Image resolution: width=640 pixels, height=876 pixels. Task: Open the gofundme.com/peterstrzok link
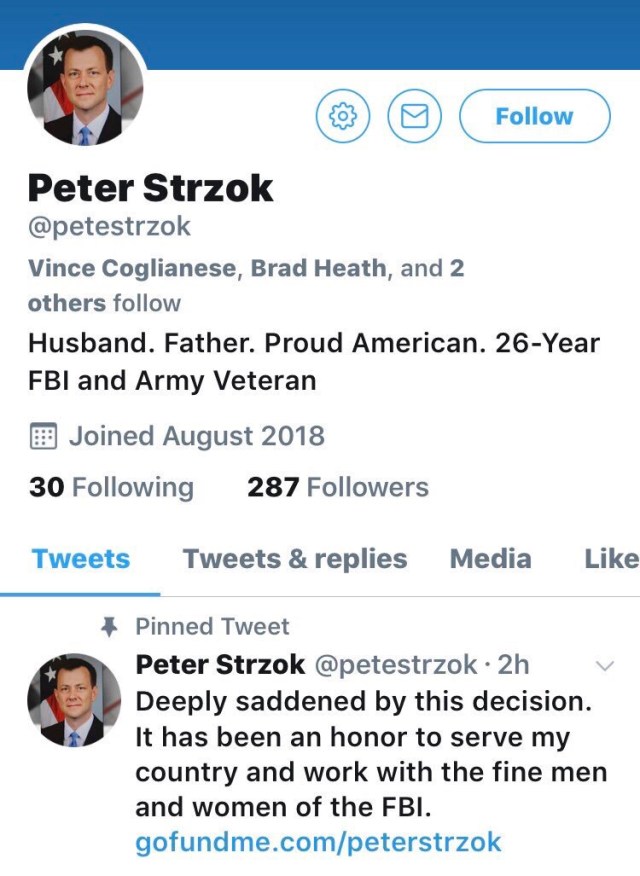[318, 842]
